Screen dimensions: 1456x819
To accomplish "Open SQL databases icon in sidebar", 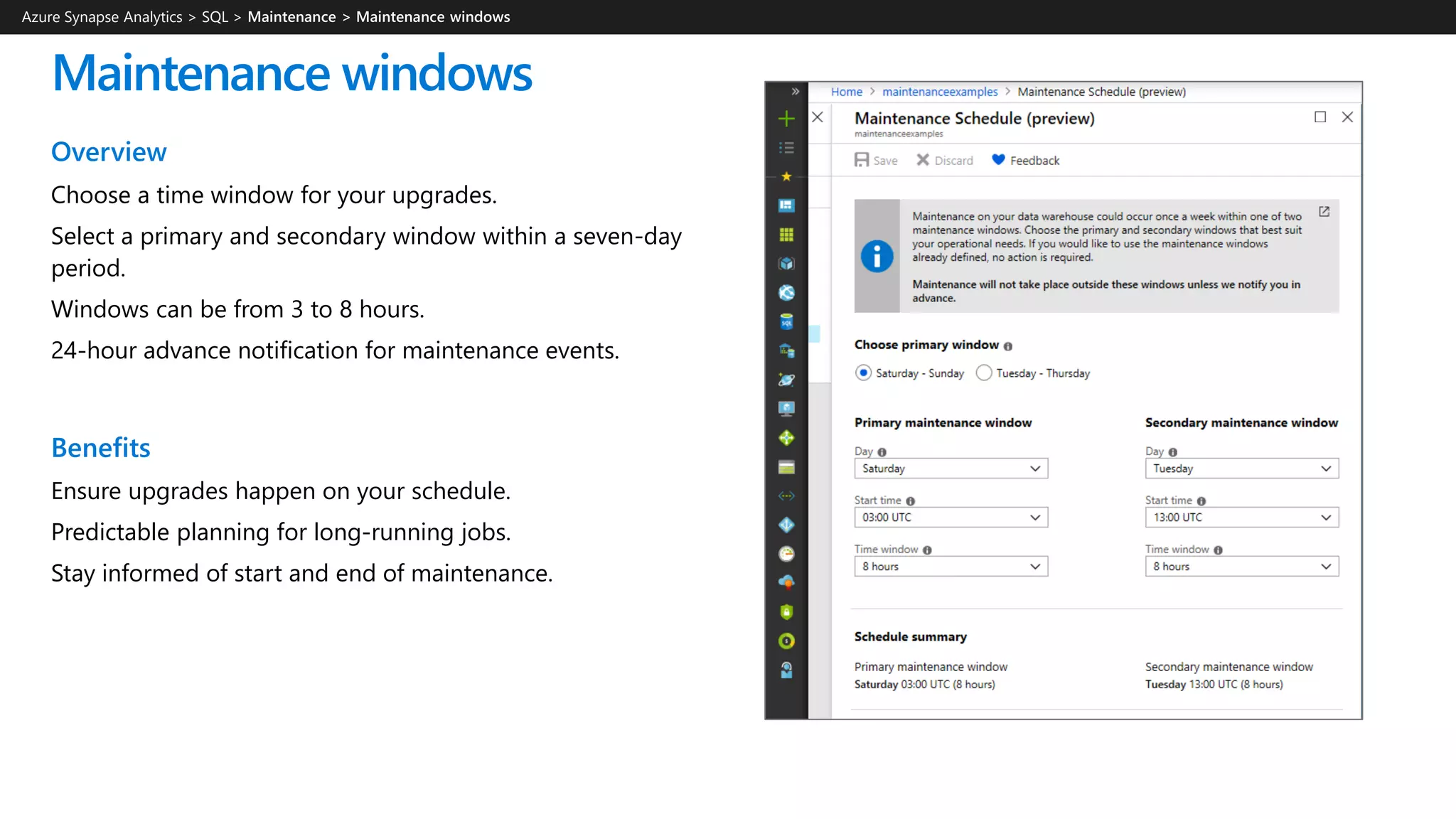I will coord(786,322).
